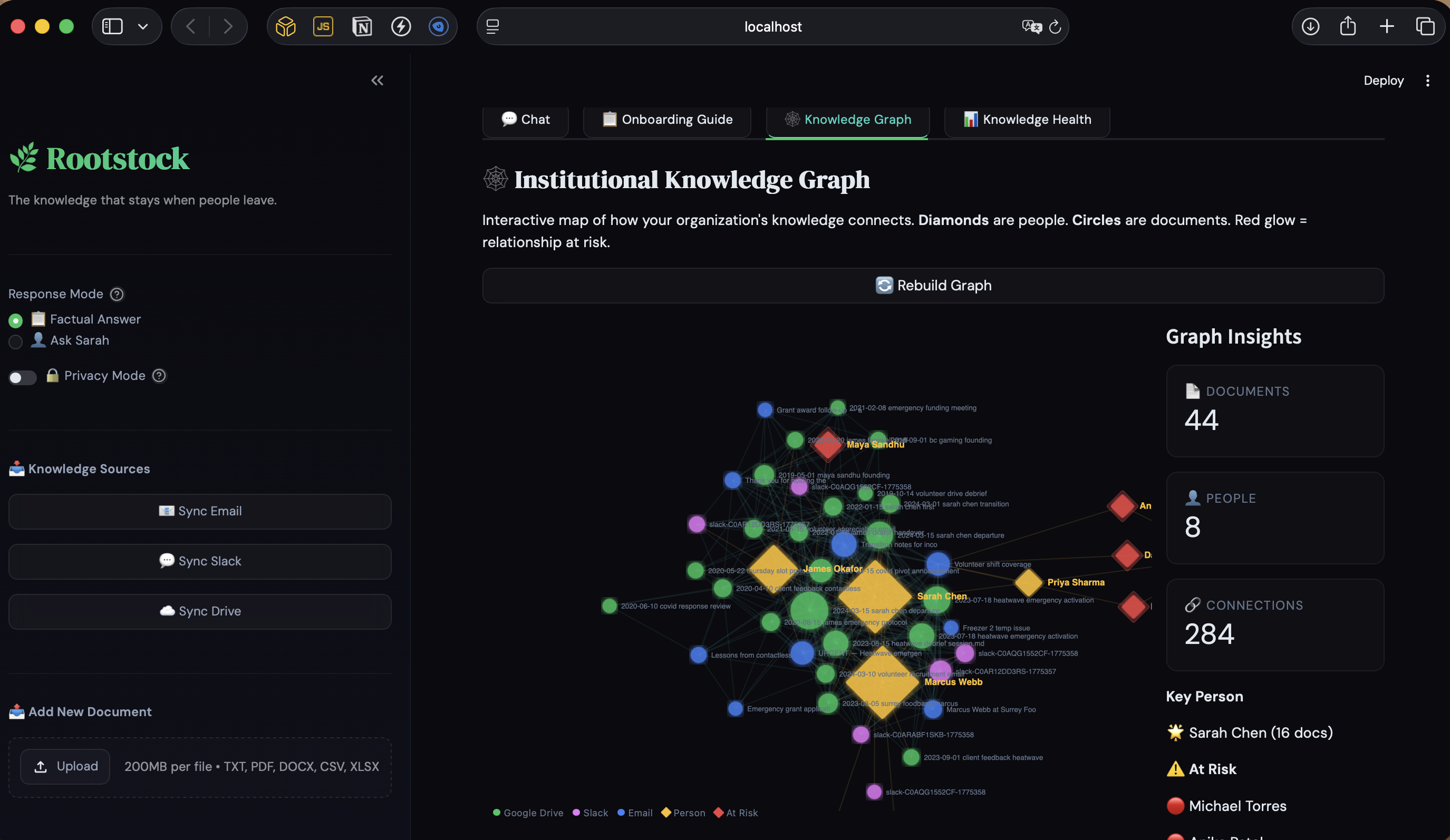This screenshot has width=1450, height=840.
Task: Click the browser reload icon
Action: point(1055,26)
